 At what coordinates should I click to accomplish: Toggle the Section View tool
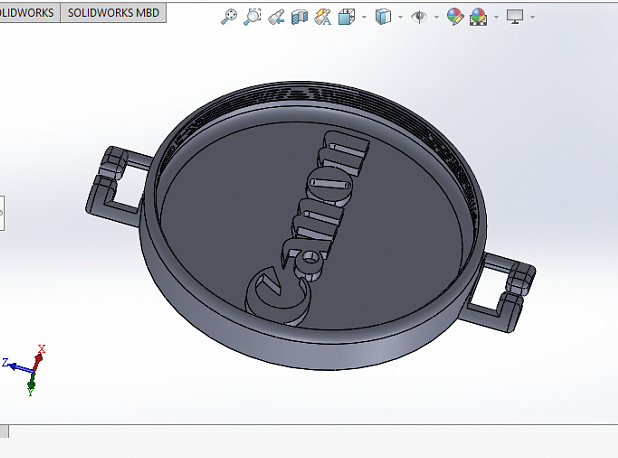(298, 17)
